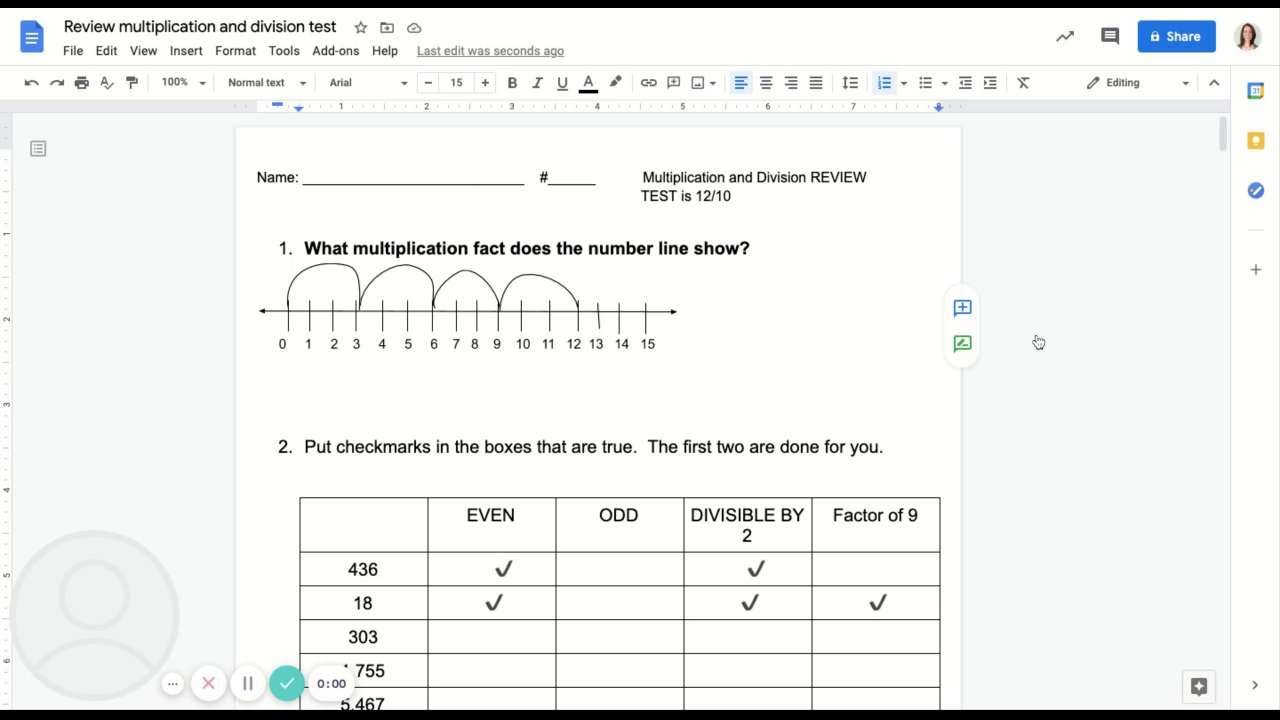Pause the screen recording
This screenshot has width=1280, height=720.
click(x=247, y=684)
